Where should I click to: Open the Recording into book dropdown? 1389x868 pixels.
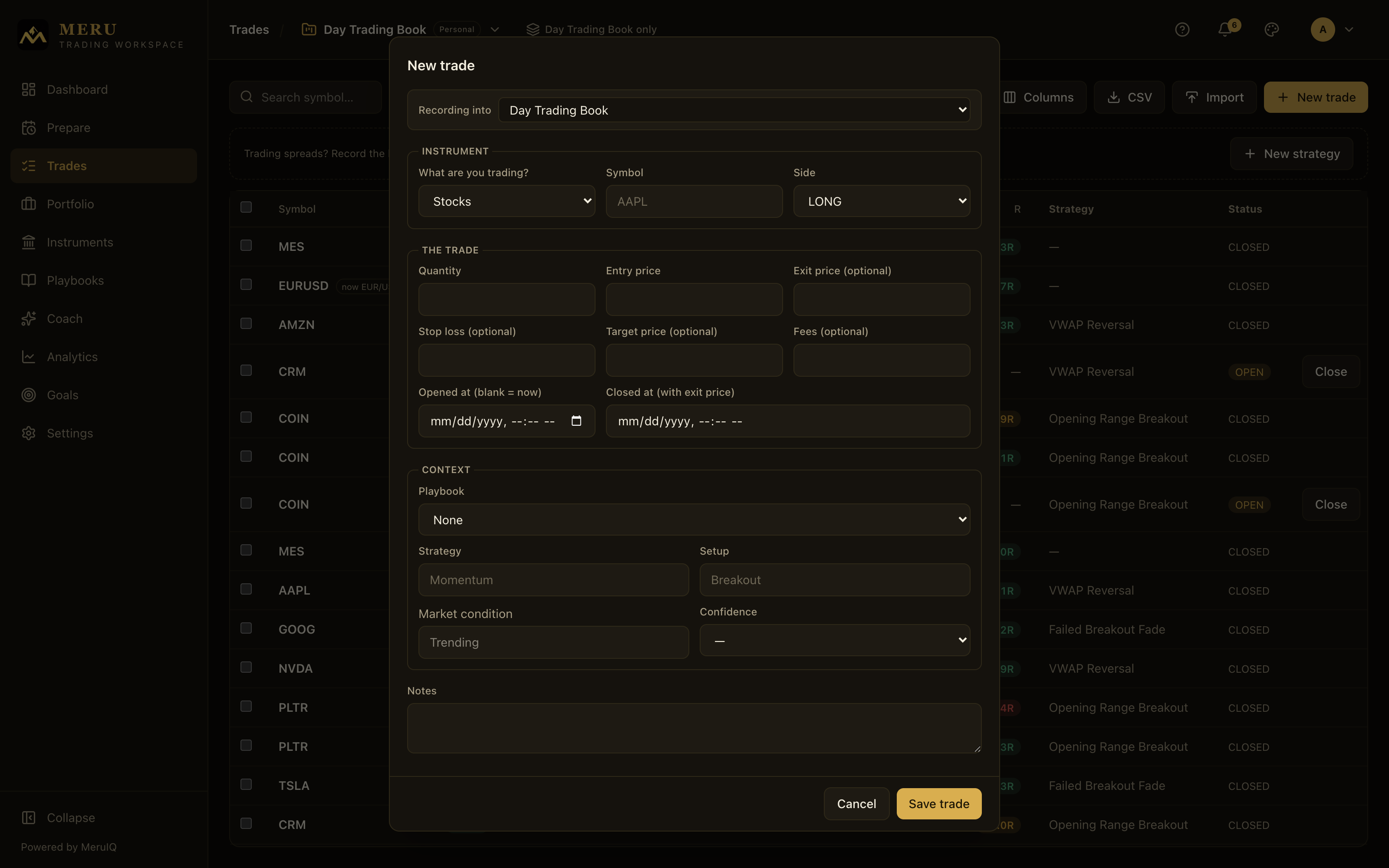click(x=734, y=110)
